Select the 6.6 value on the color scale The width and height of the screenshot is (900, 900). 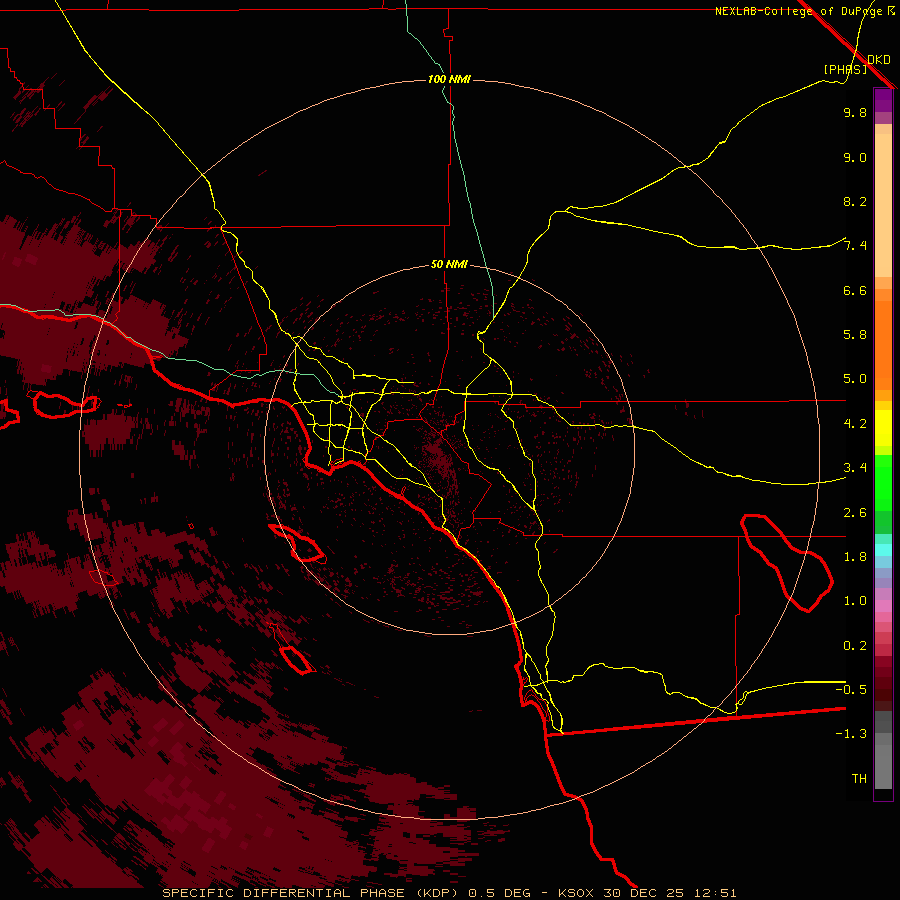pos(855,290)
